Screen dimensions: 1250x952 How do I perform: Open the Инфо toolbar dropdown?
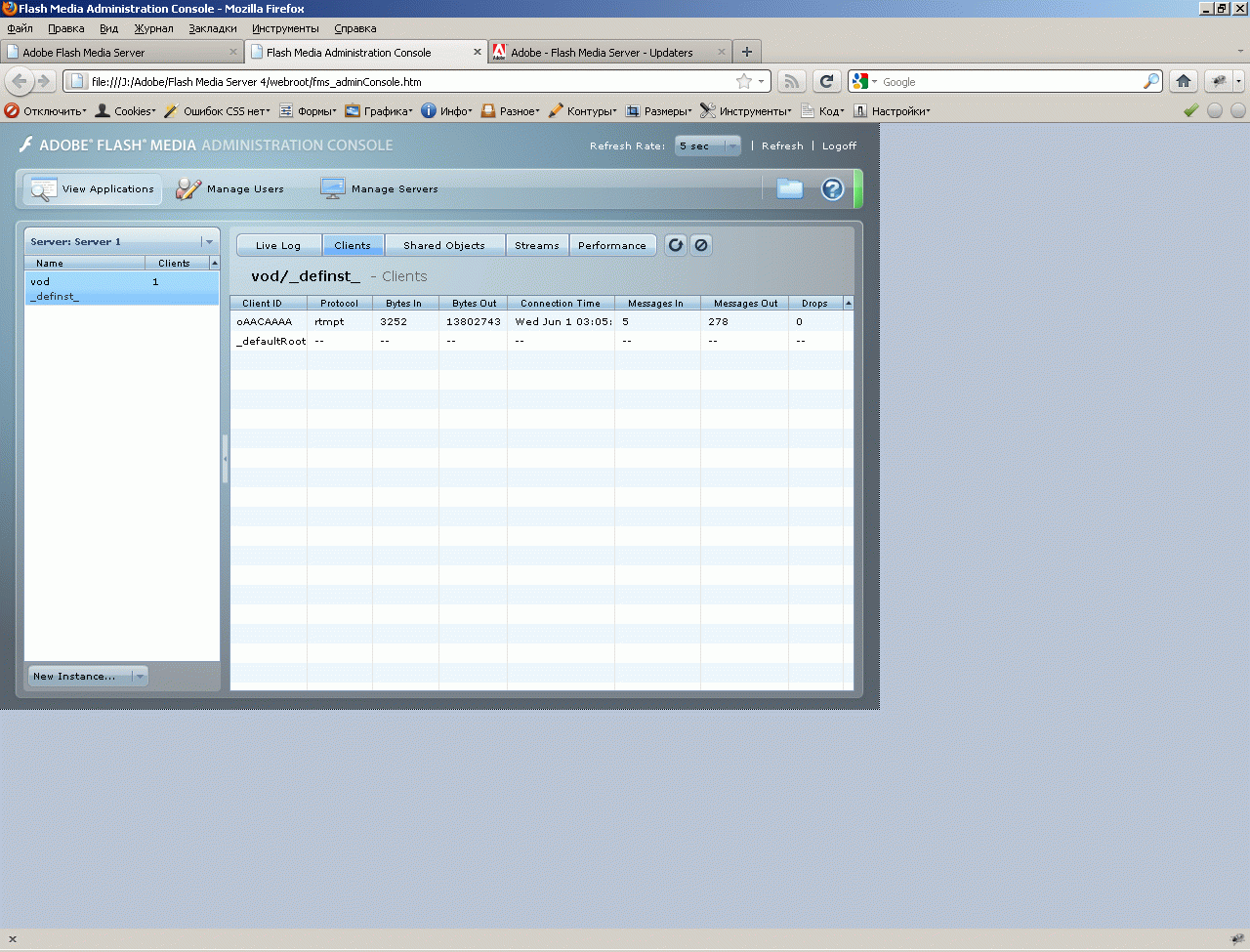tap(447, 110)
